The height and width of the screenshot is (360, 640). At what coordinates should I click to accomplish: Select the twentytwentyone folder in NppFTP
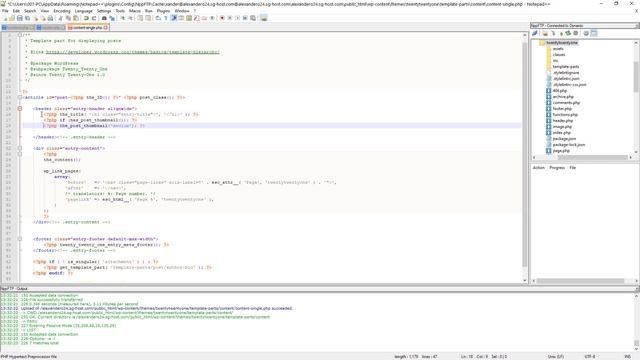pos(562,43)
